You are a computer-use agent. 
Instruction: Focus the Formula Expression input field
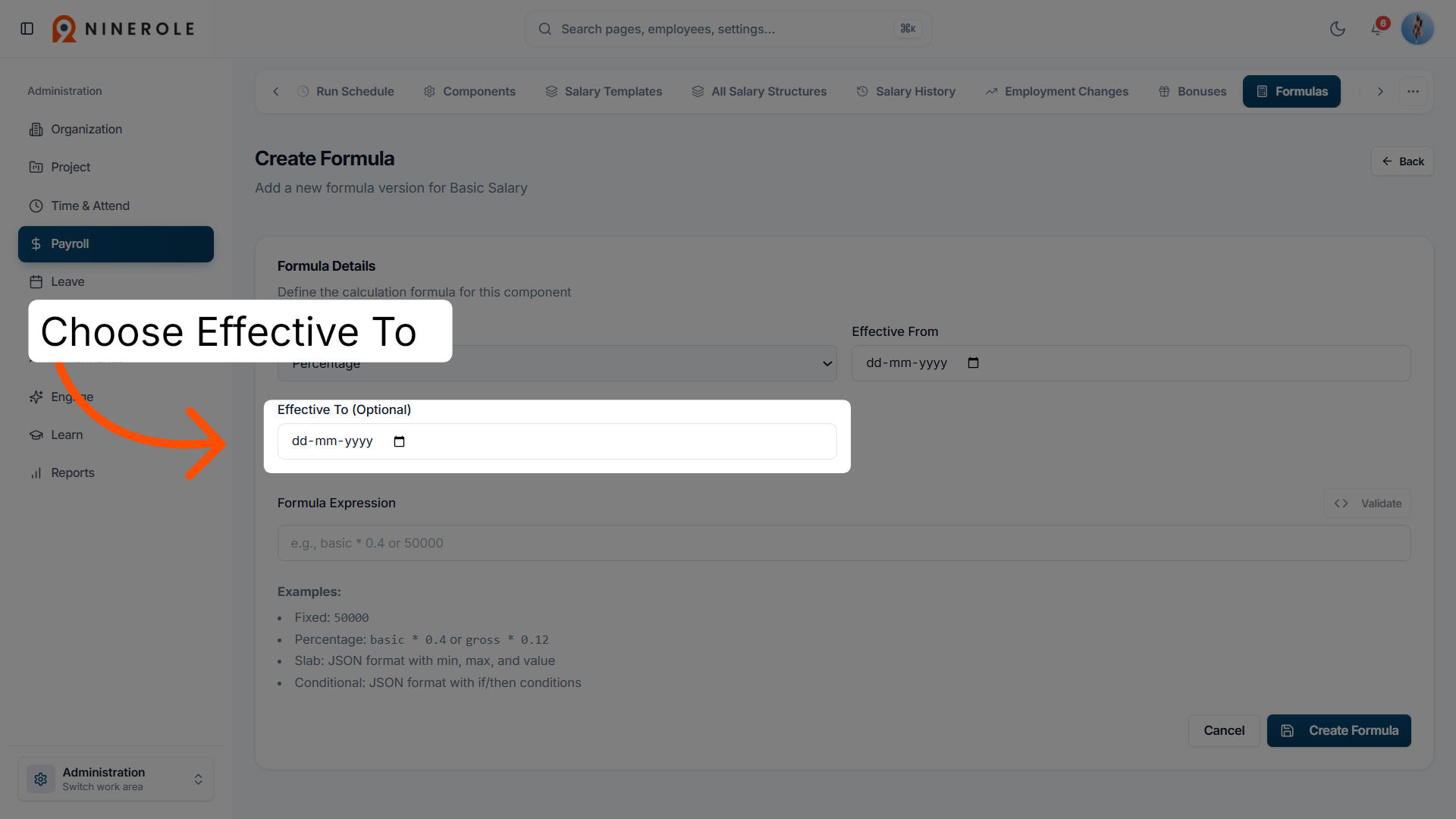844,543
